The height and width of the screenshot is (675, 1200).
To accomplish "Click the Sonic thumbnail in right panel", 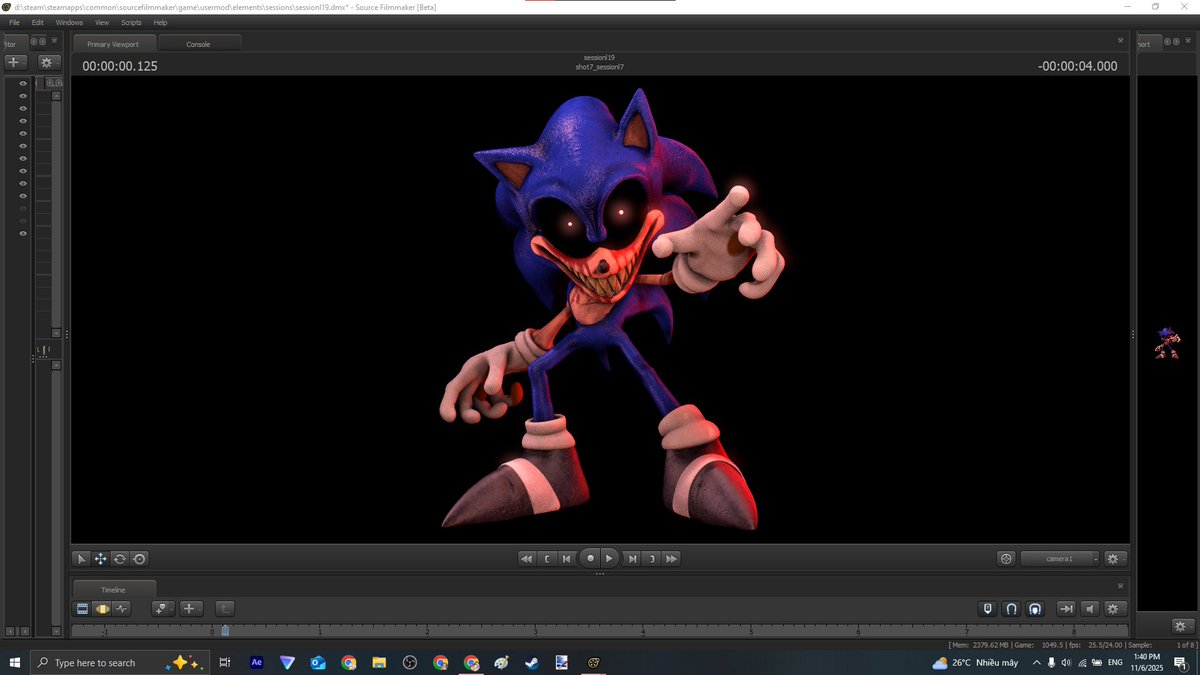I will click(1168, 341).
